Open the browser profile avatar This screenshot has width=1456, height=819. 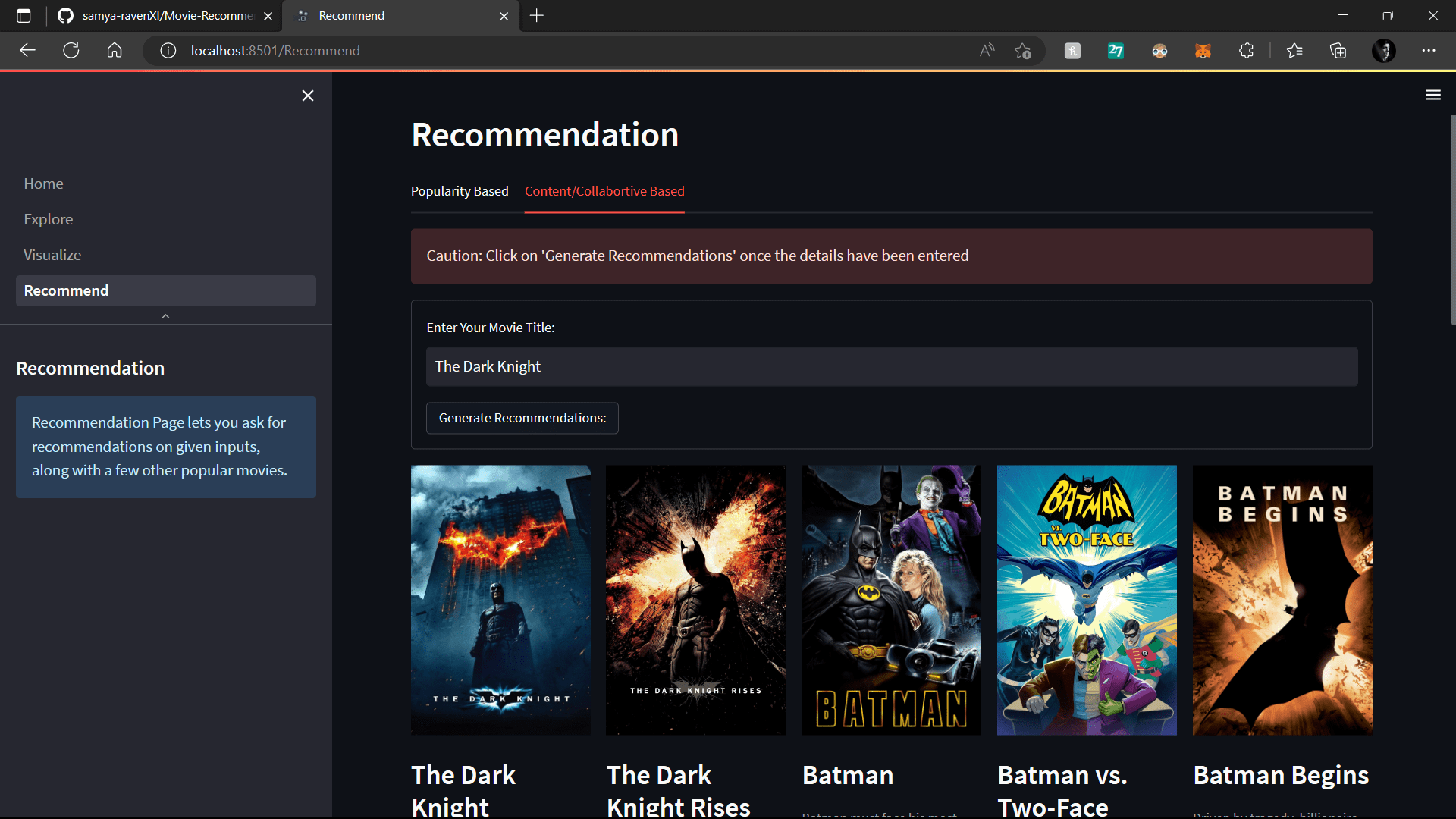1384,51
